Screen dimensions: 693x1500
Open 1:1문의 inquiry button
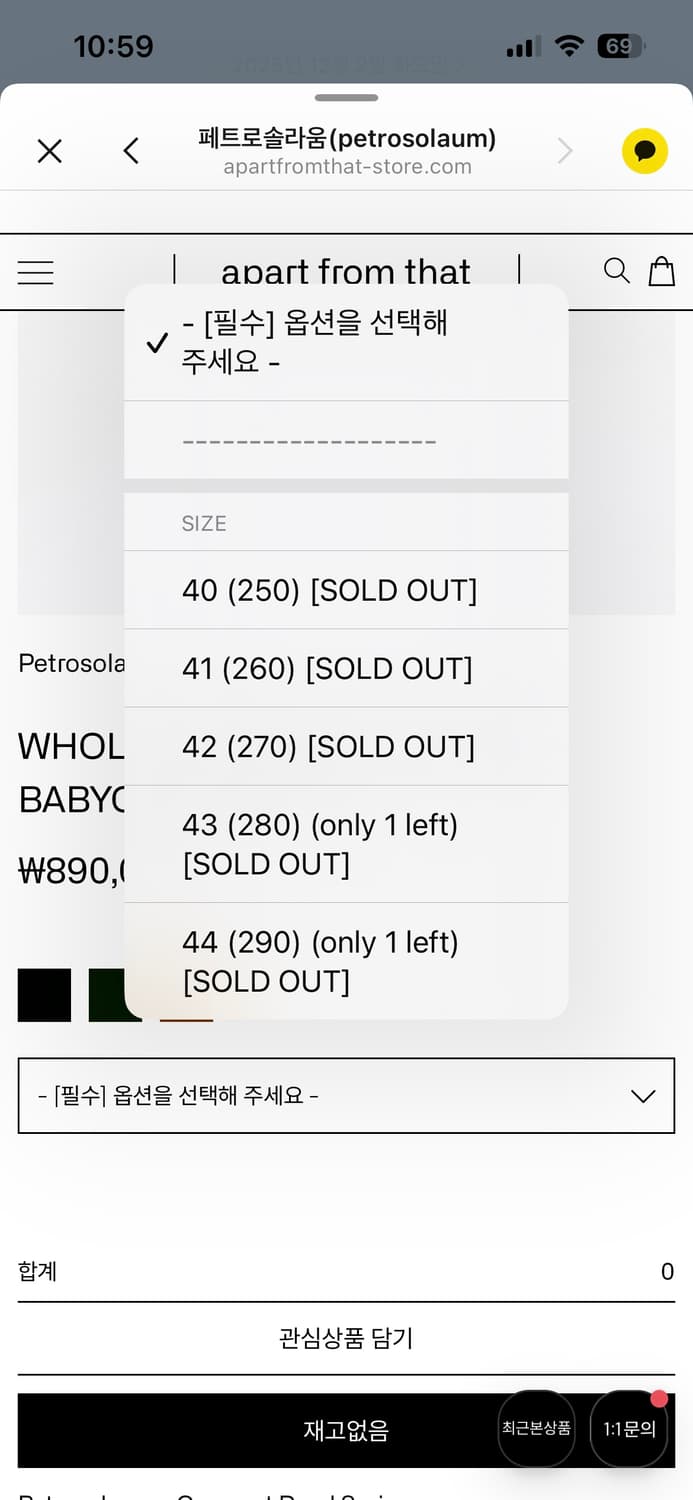pos(629,1429)
